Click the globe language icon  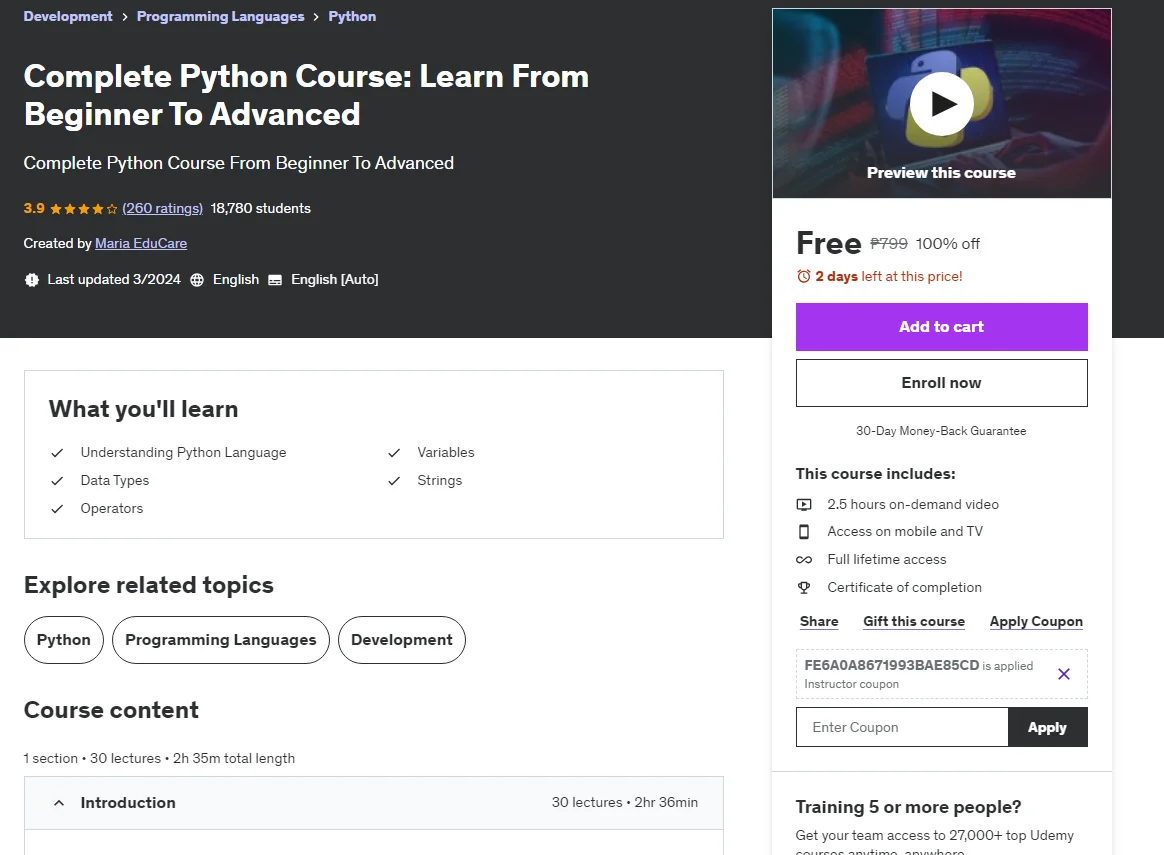(197, 280)
